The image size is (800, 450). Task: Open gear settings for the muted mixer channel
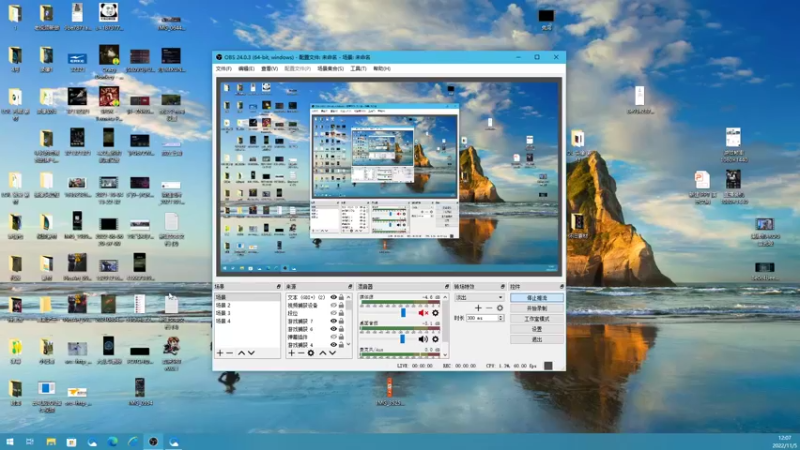pos(435,313)
